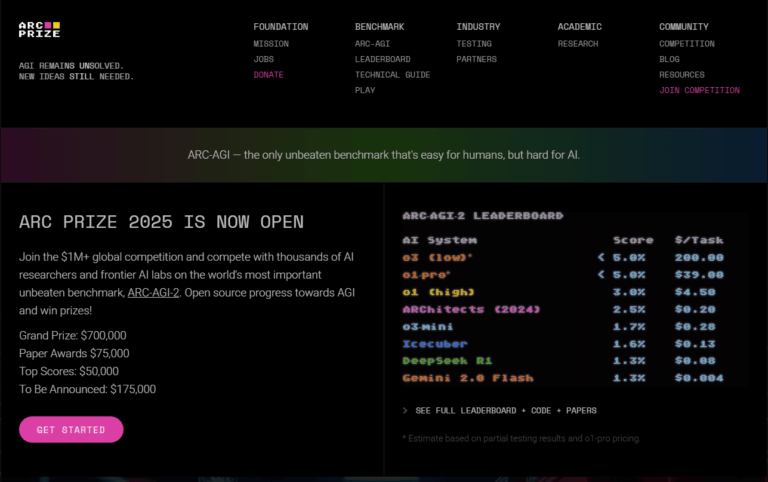Open the Resources link

681,75
